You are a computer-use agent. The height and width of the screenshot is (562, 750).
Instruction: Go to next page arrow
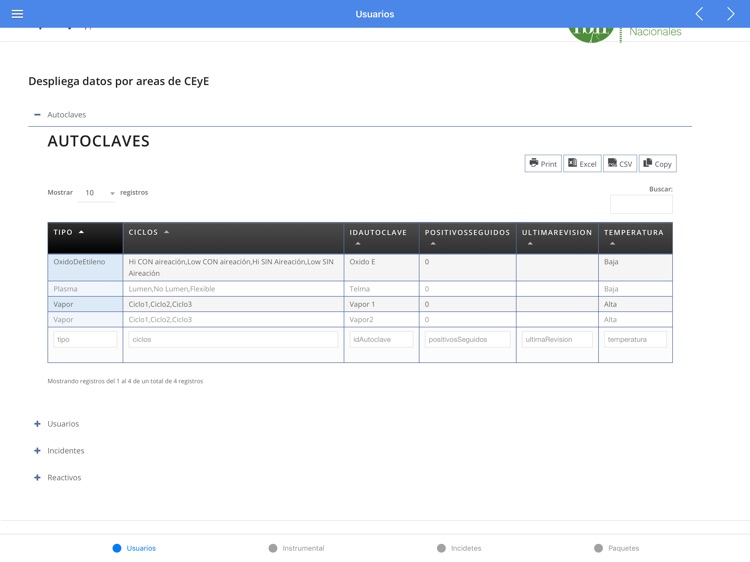coord(730,14)
